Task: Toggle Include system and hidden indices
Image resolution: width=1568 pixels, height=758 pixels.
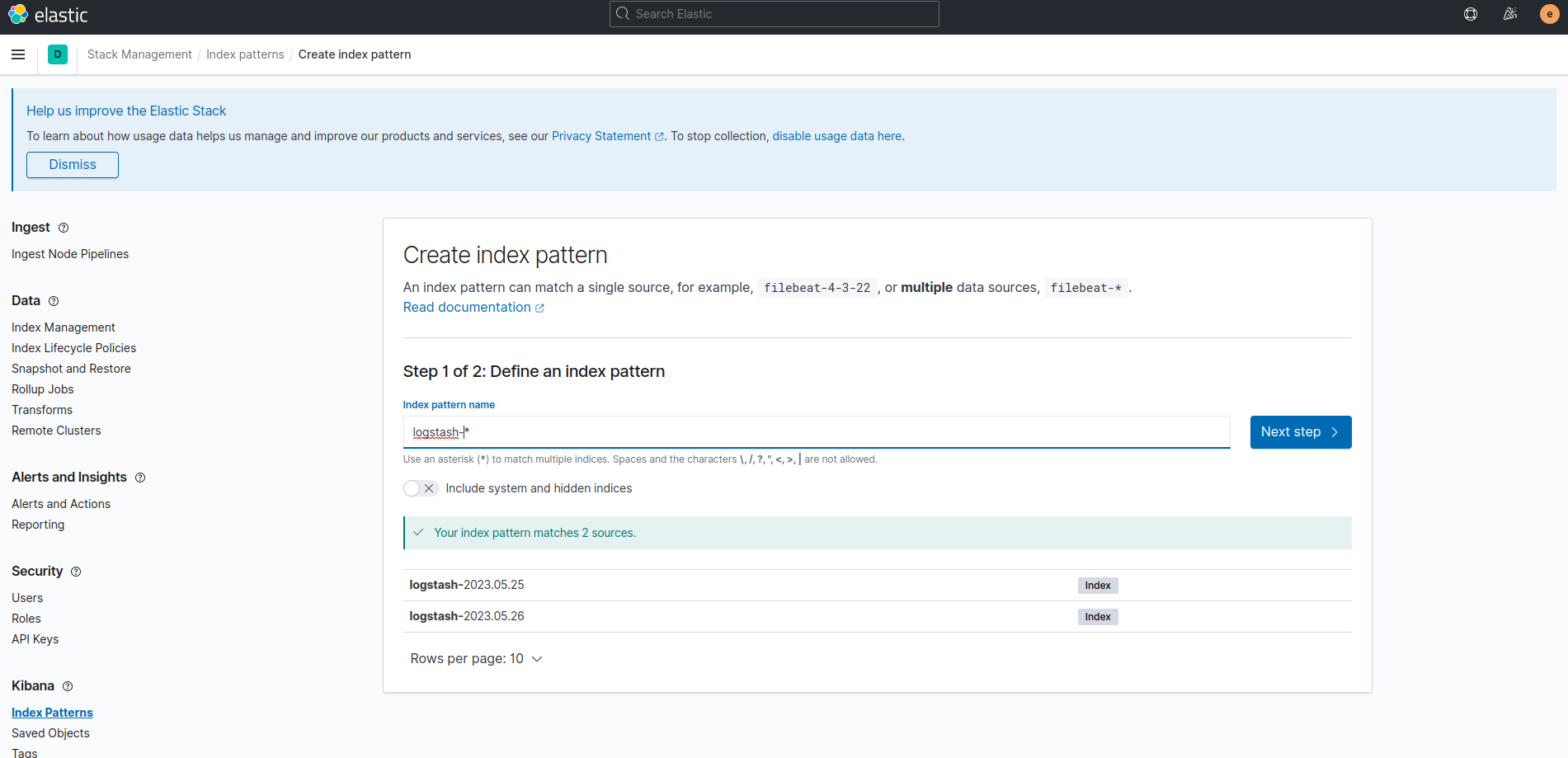Action: [420, 488]
